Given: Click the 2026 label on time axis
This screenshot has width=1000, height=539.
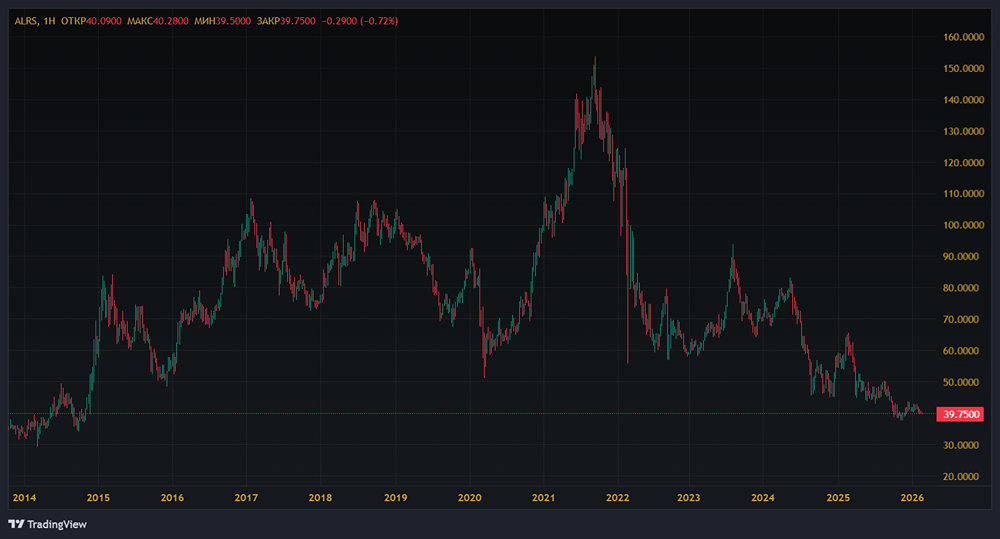Looking at the screenshot, I should tap(912, 498).
